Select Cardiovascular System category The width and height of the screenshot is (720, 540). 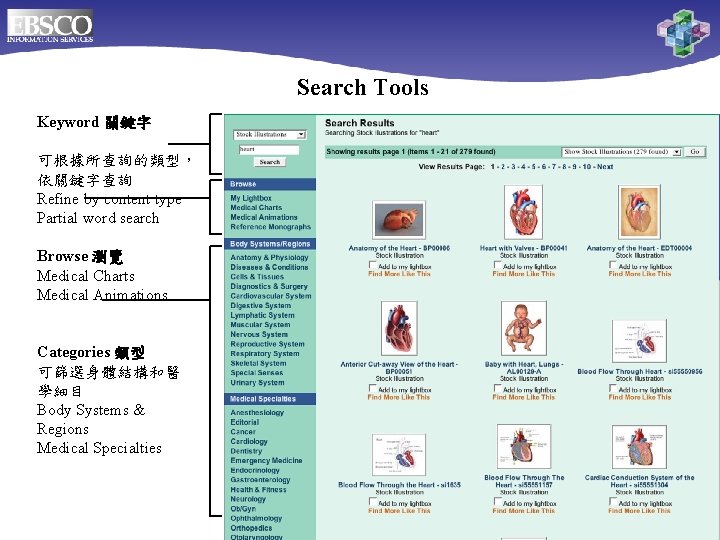[271, 296]
